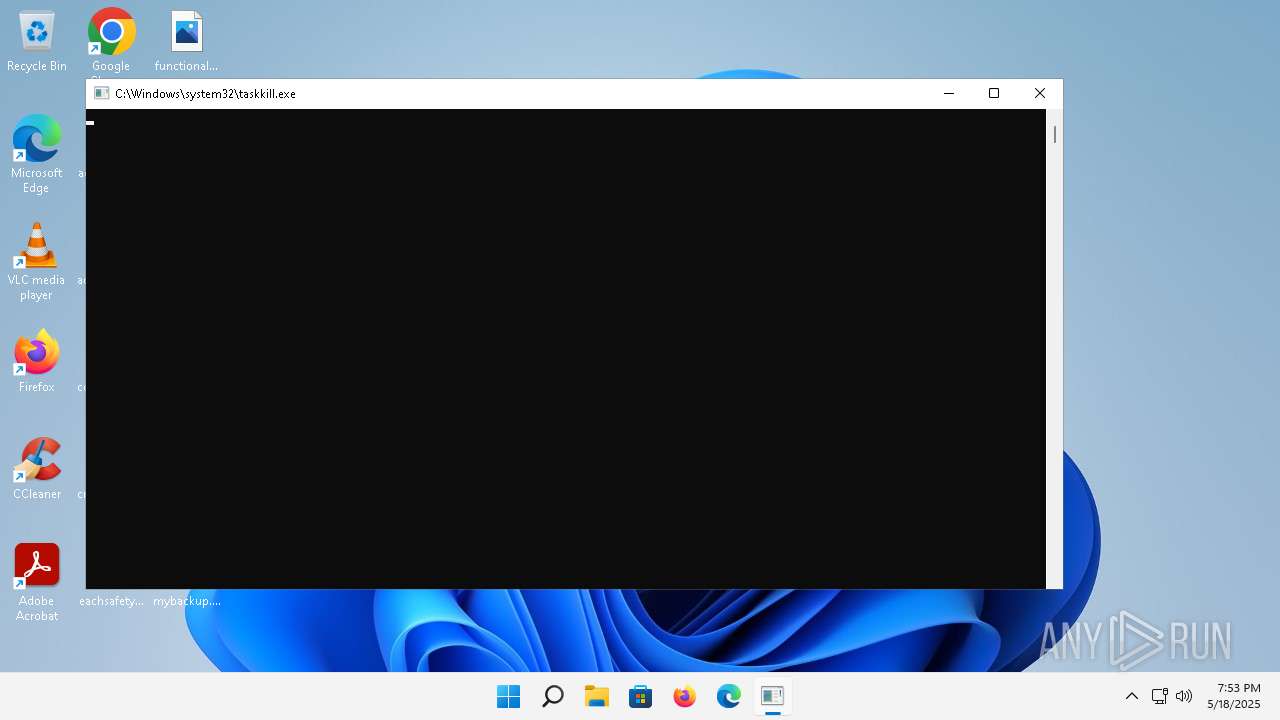The image size is (1280, 720).
Task: Open CCleaner desktop shortcut
Action: (x=37, y=468)
